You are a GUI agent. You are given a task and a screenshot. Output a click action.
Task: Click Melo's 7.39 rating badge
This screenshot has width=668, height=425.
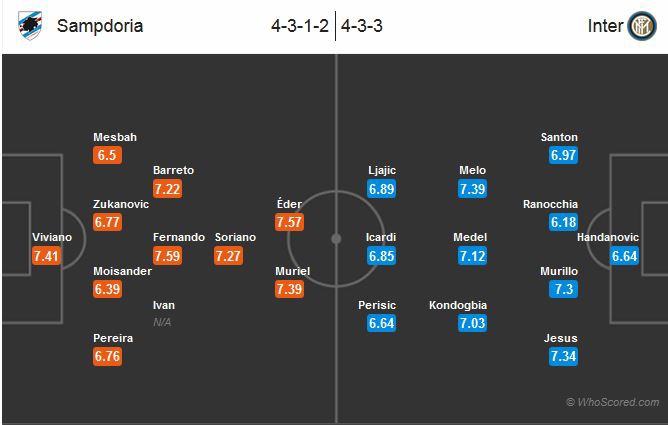(472, 189)
